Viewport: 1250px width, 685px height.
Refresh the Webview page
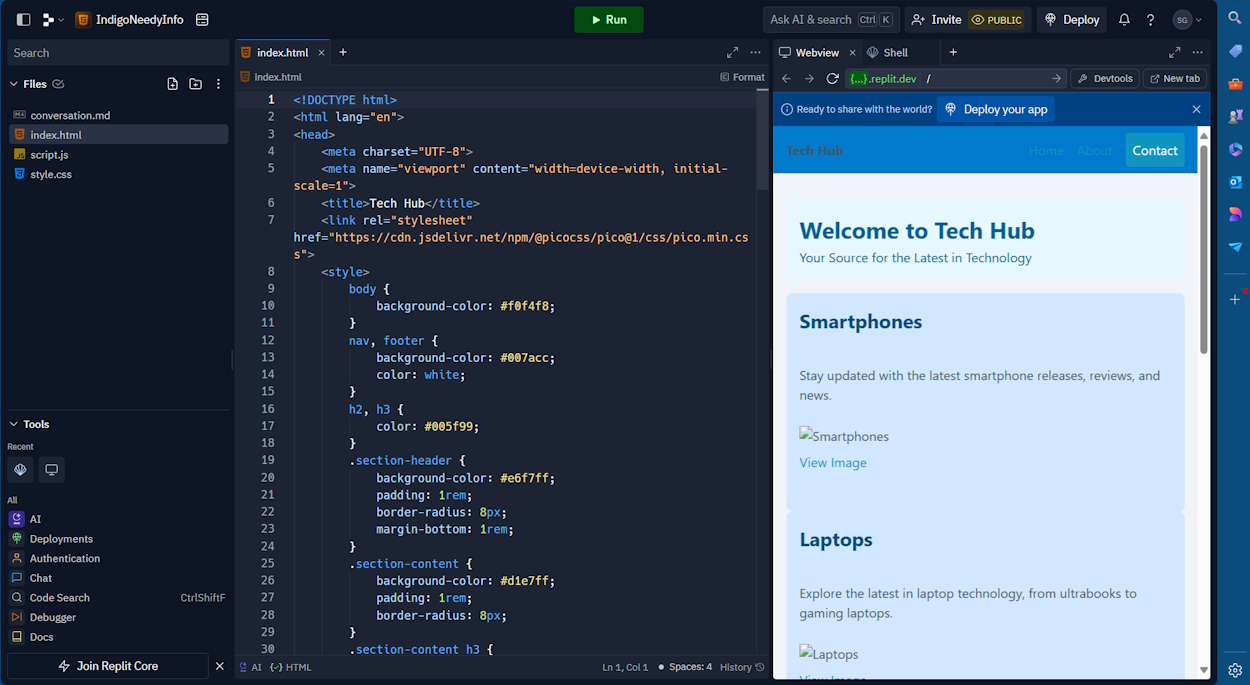pos(832,79)
